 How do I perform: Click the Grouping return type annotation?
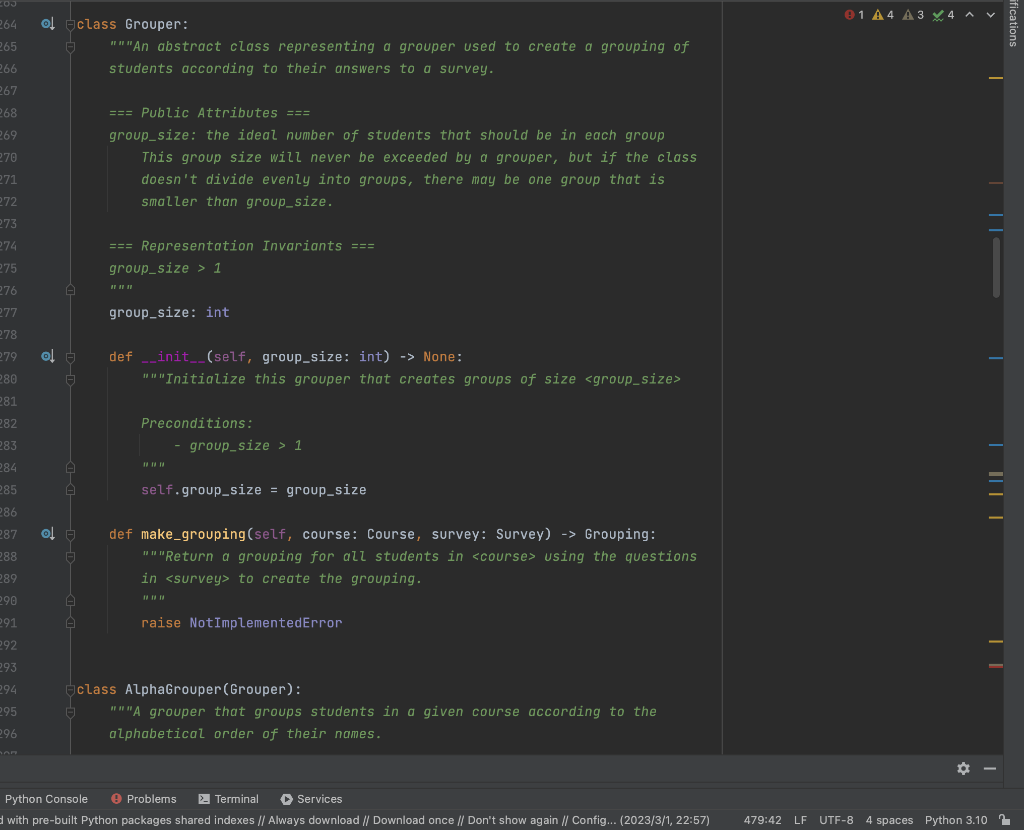pos(616,534)
